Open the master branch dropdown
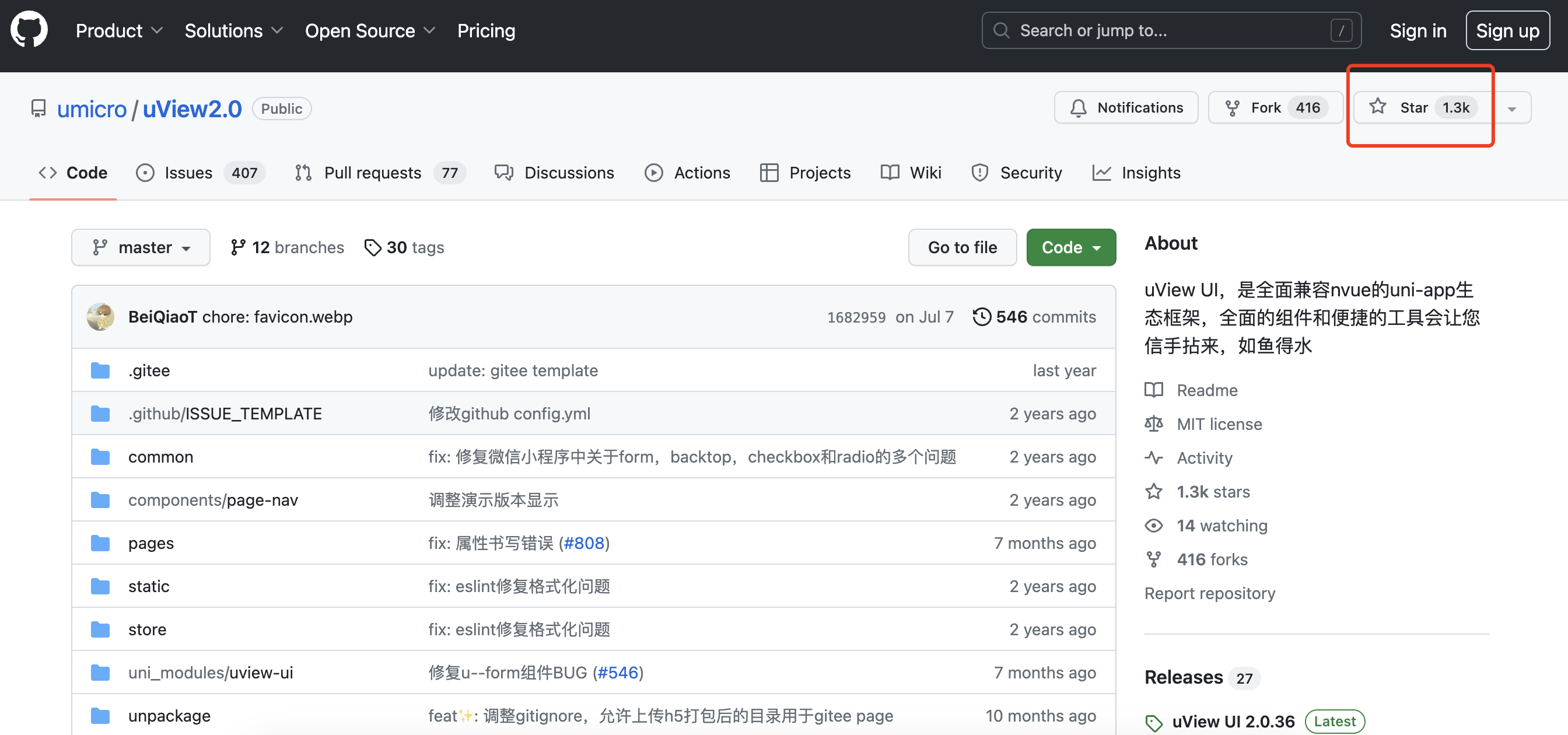 141,248
